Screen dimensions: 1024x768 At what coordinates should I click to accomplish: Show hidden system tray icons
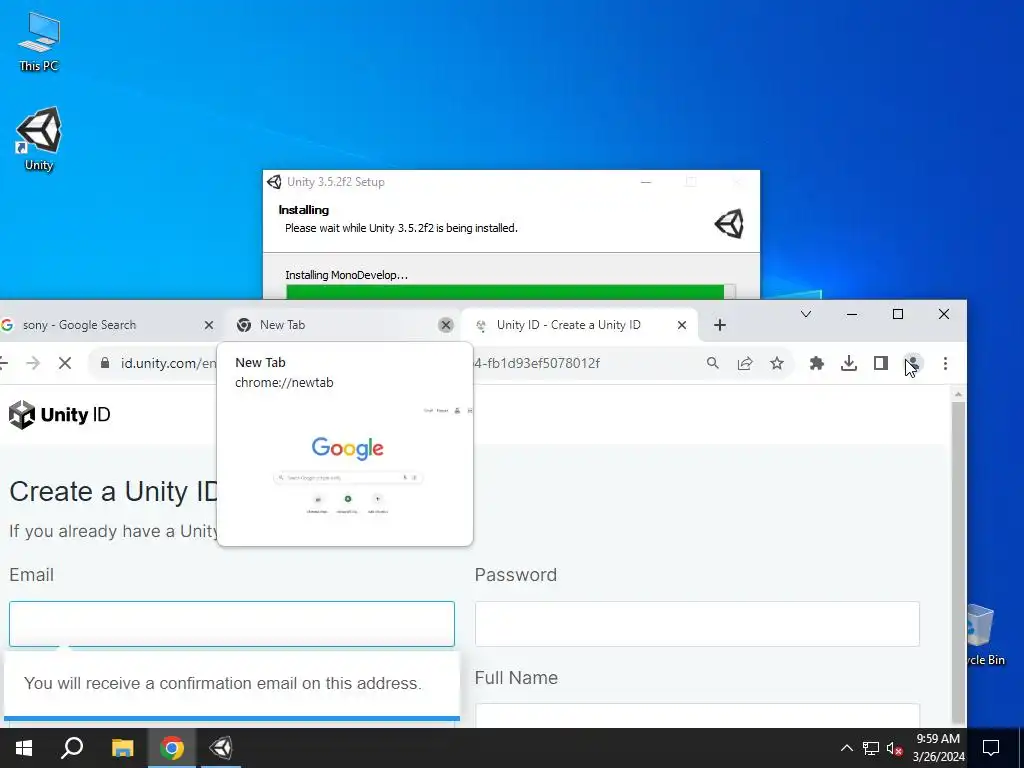point(846,748)
